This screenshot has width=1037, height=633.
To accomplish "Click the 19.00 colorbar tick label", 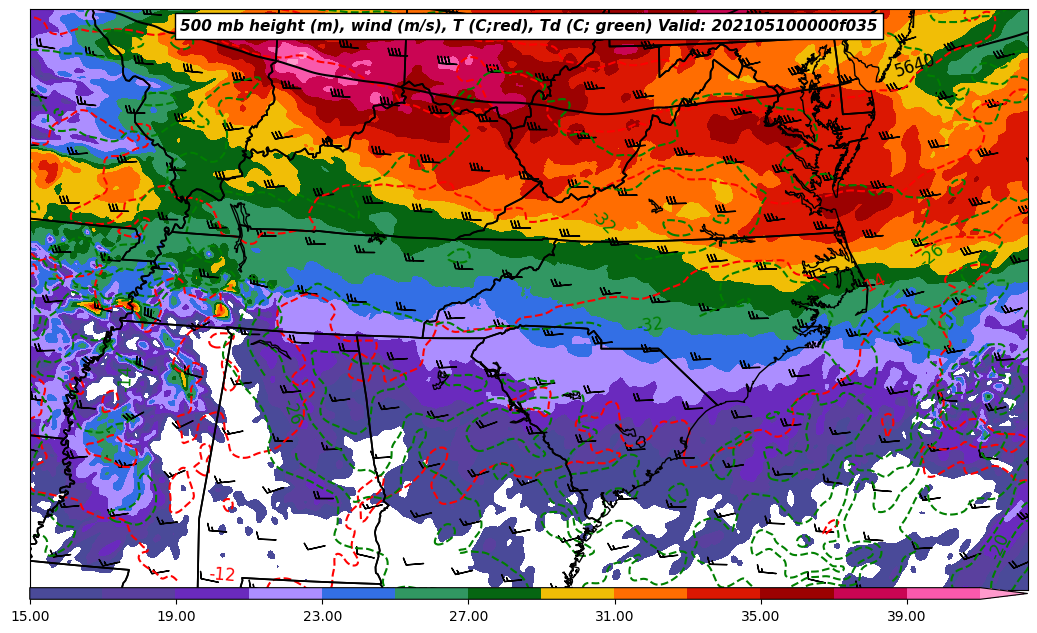I will pyautogui.click(x=176, y=616).
